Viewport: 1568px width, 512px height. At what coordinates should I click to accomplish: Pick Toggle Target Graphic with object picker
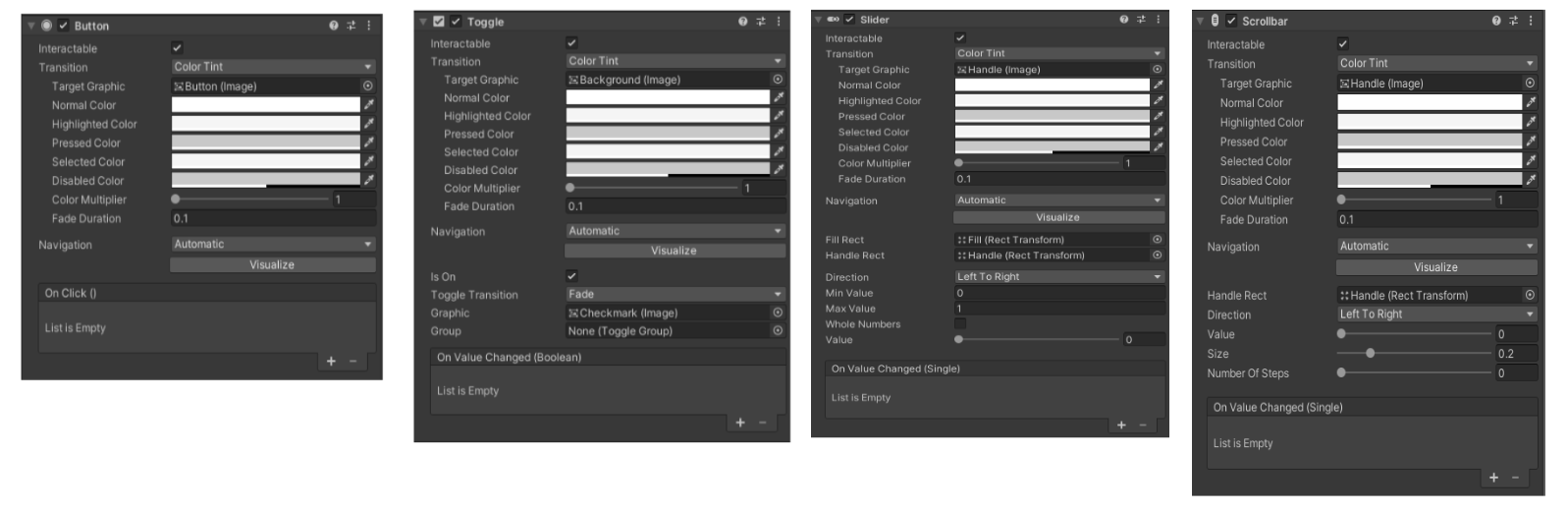(778, 80)
